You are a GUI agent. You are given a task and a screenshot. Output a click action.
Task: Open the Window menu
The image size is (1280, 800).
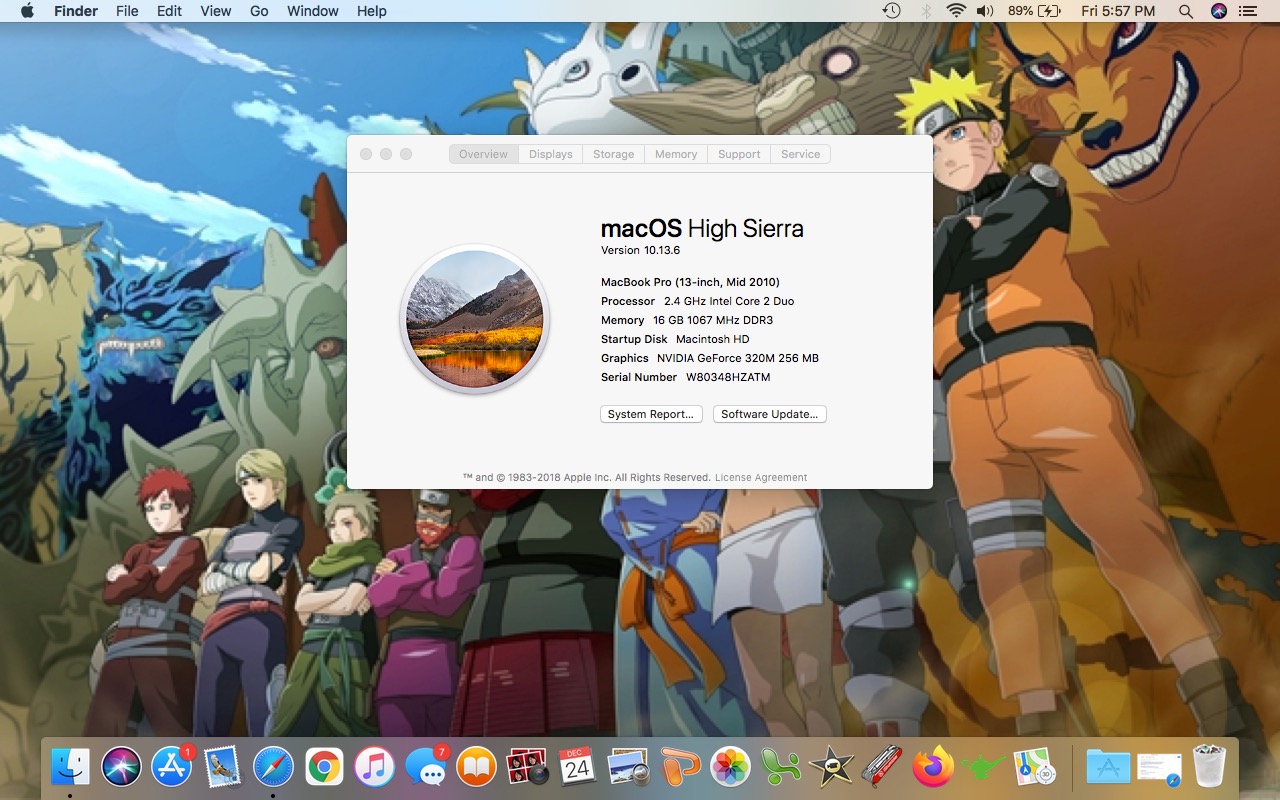pyautogui.click(x=313, y=11)
